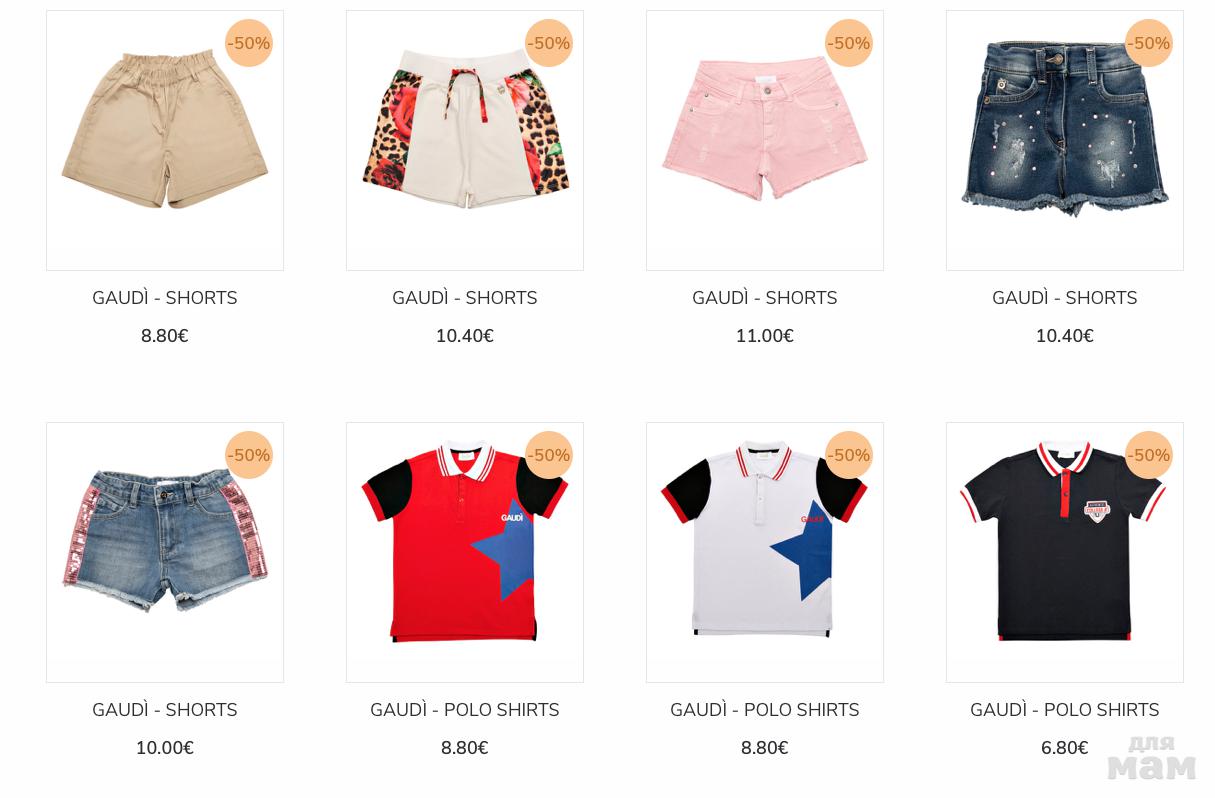Open the black polo shirt image
Viewport: 1215px width, 798px height.
coord(1065,552)
